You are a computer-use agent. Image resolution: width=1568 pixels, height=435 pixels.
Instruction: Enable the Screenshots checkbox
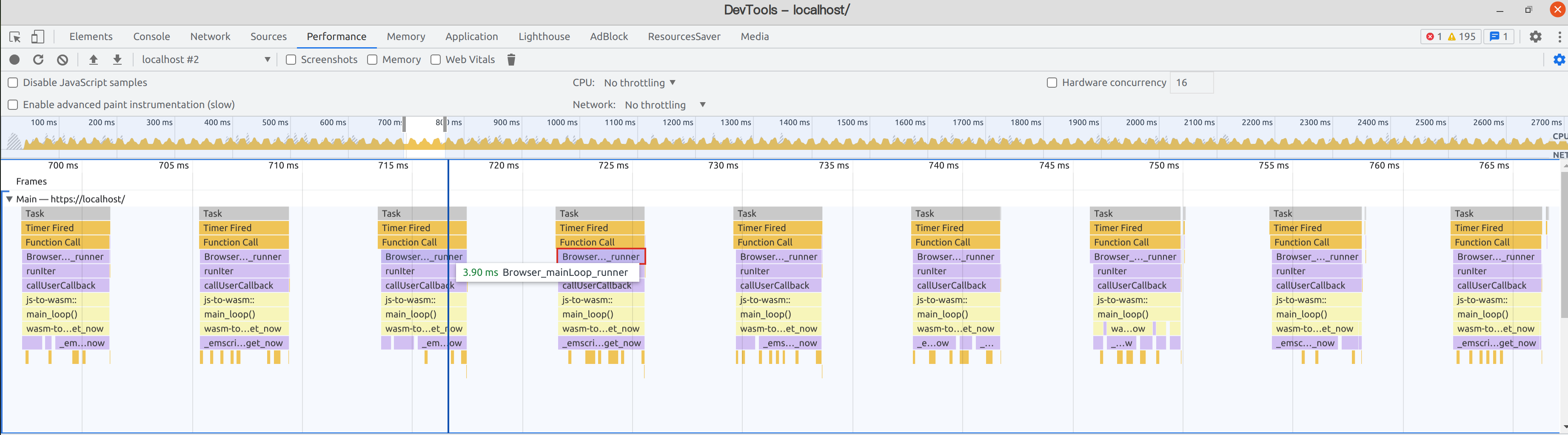[291, 59]
